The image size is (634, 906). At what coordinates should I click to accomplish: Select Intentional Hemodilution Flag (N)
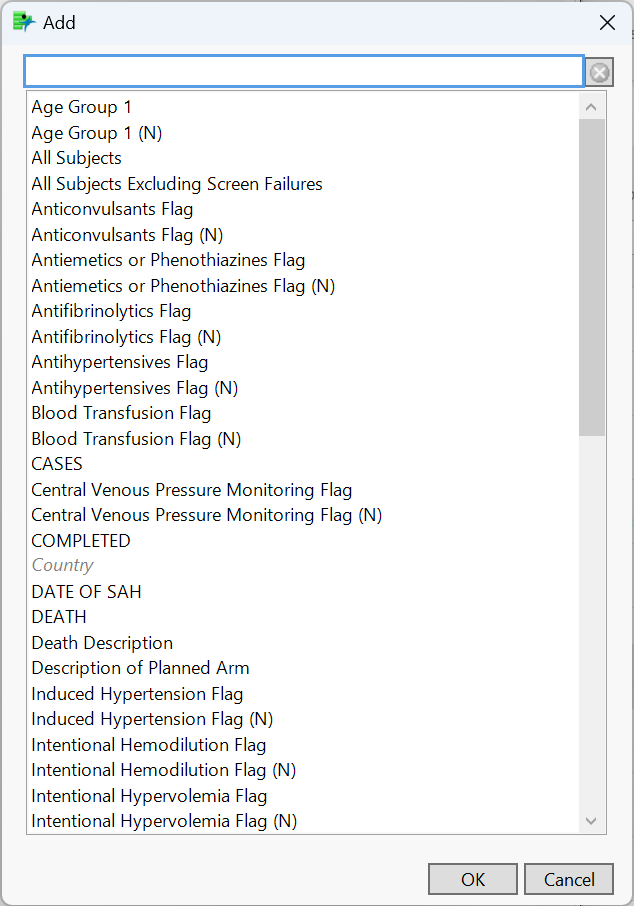point(163,770)
